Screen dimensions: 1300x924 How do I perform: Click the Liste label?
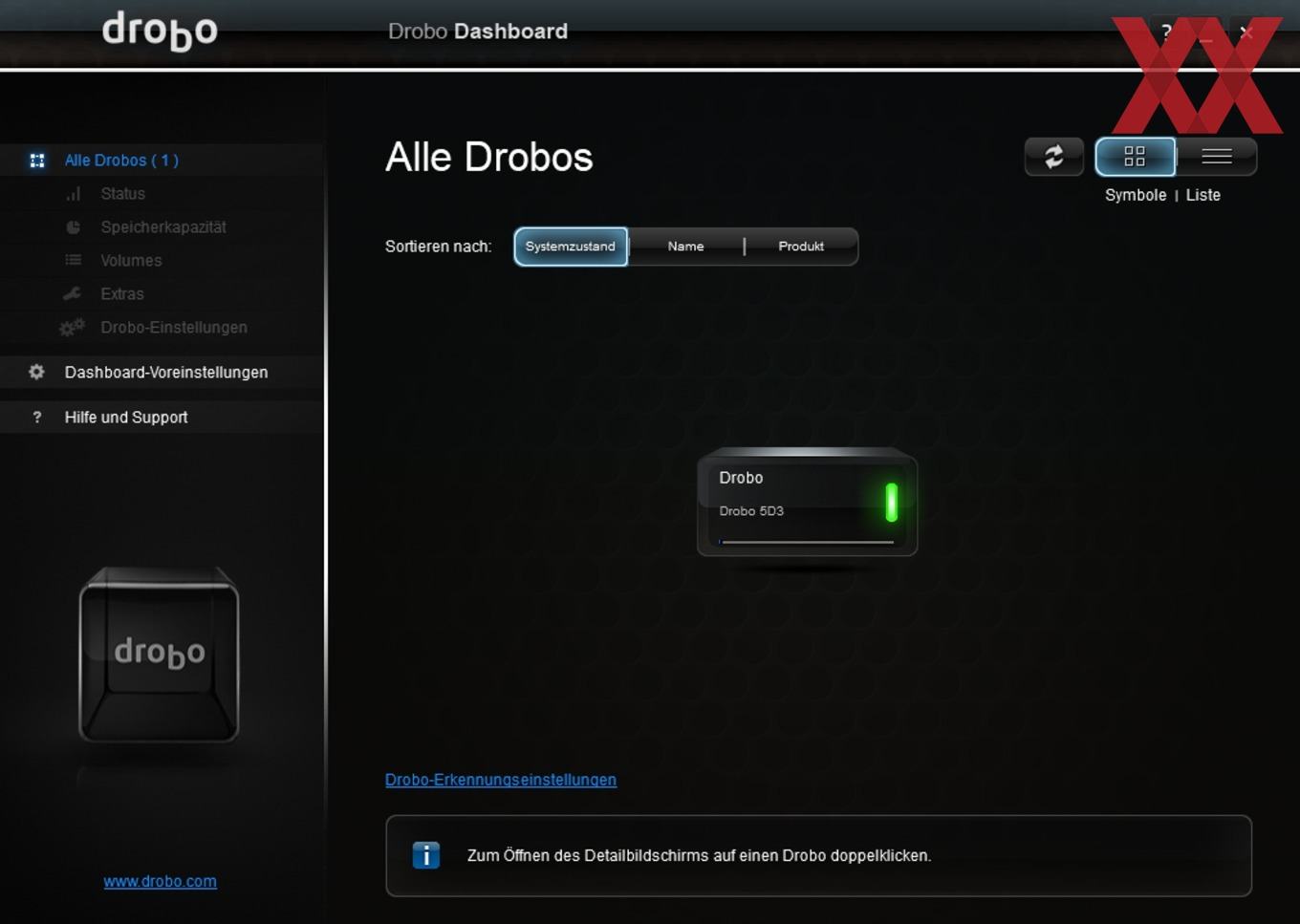1203,195
